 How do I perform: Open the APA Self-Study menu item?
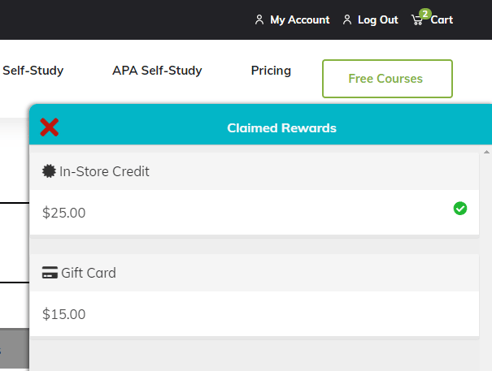[157, 71]
